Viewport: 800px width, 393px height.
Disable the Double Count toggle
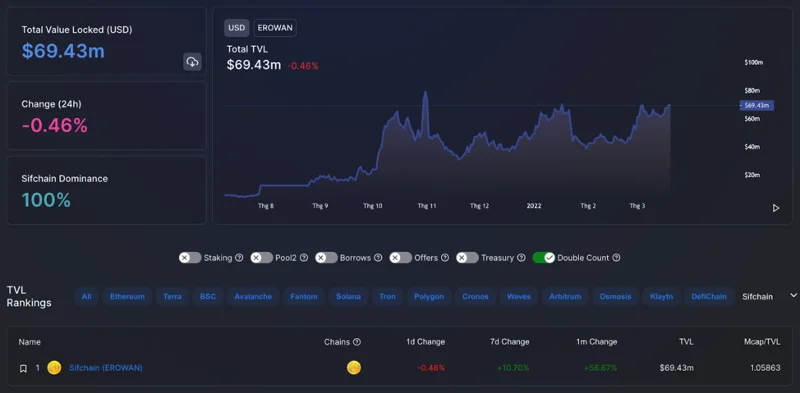click(x=544, y=258)
